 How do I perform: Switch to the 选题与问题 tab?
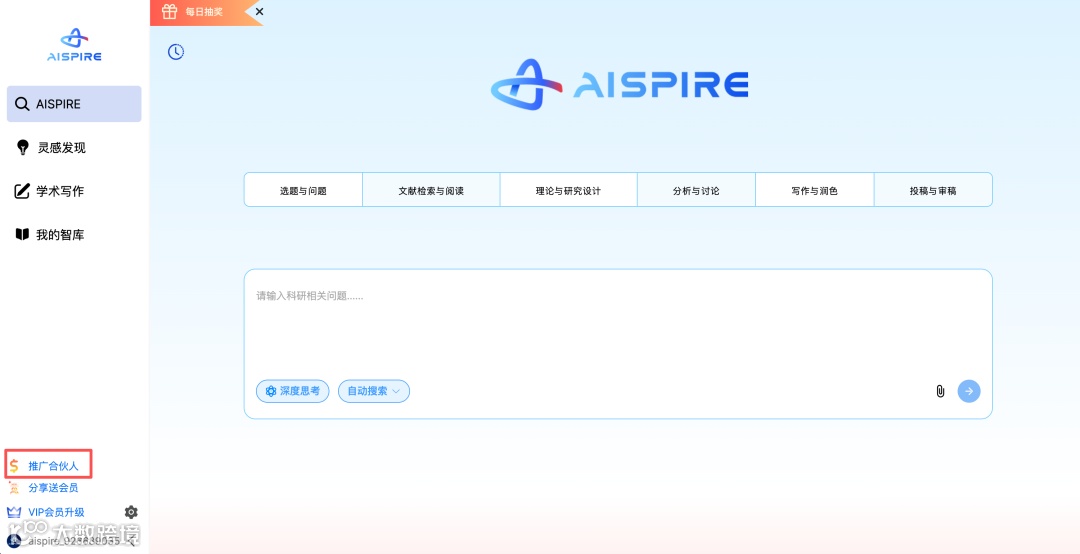(x=303, y=191)
